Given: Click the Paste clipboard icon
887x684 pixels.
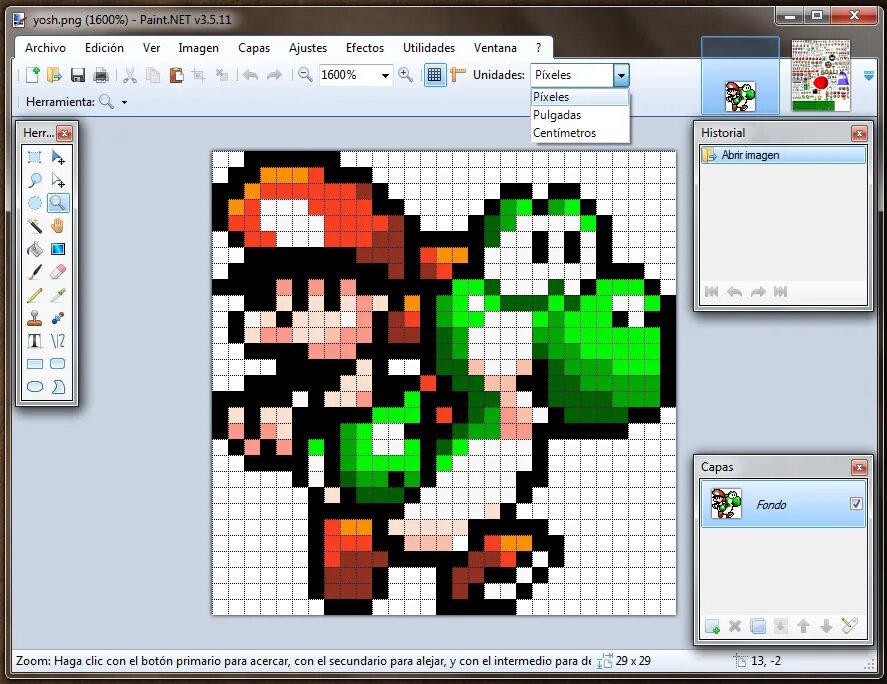Looking at the screenshot, I should (x=176, y=75).
